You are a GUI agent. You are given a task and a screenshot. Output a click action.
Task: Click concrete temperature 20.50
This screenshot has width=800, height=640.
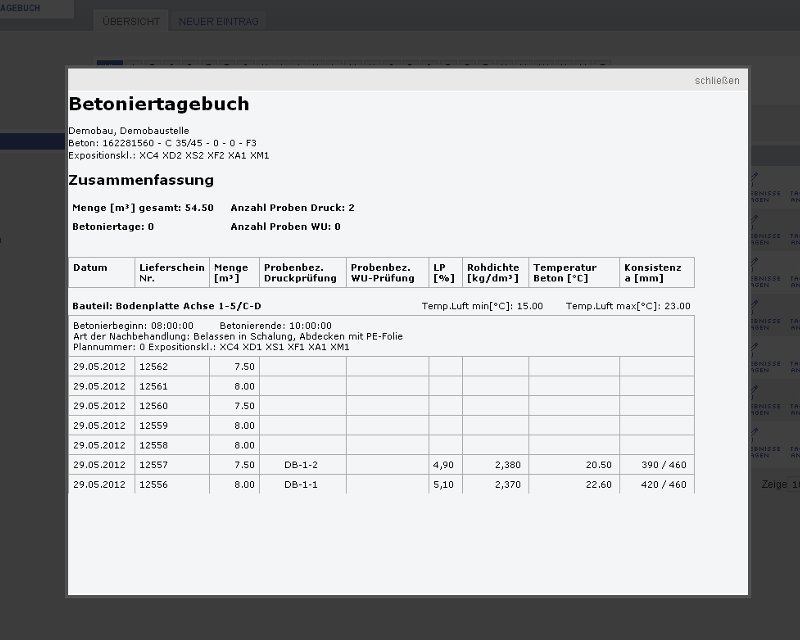tap(598, 465)
